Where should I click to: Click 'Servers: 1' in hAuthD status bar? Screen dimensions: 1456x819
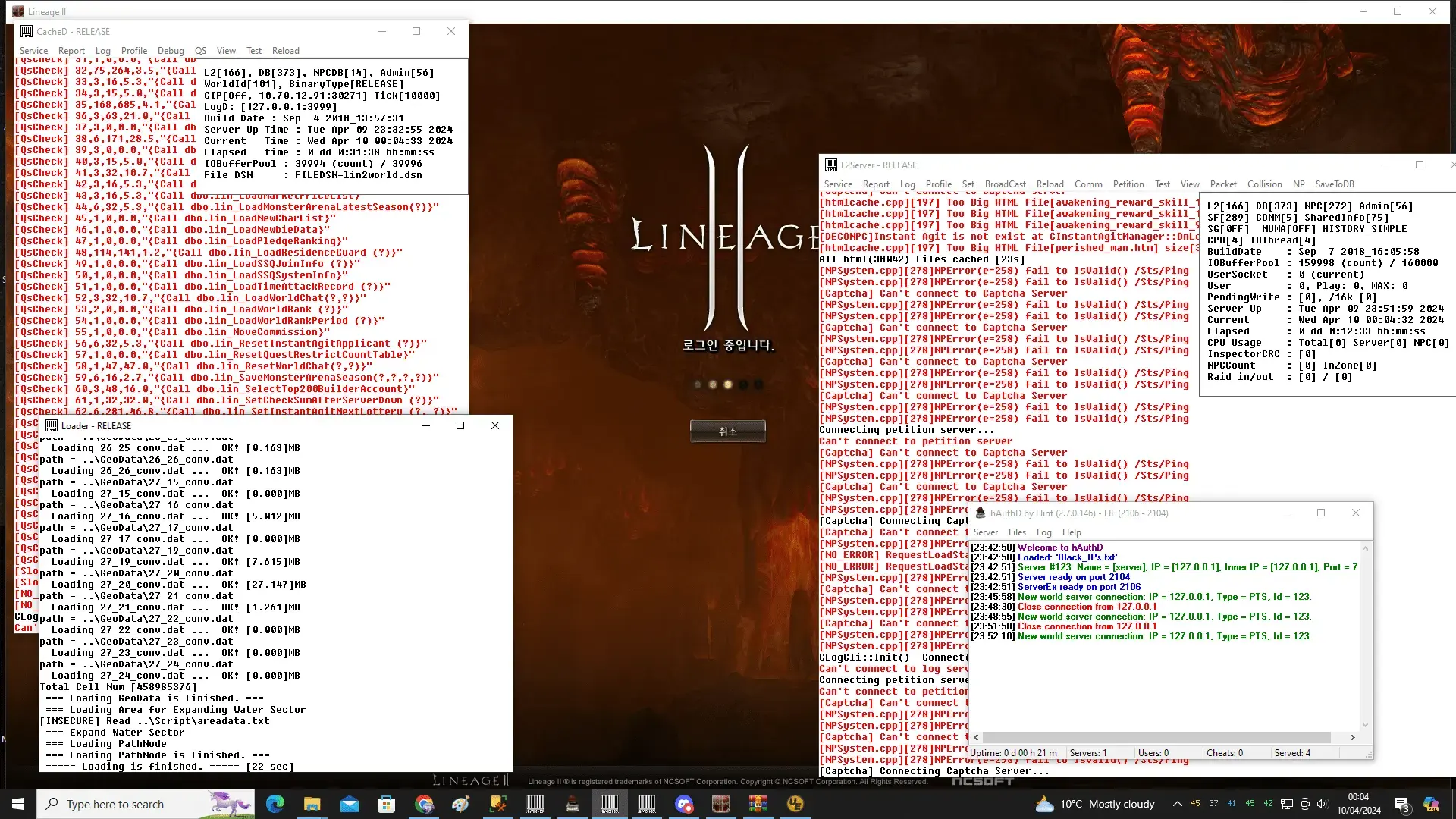click(x=1088, y=753)
